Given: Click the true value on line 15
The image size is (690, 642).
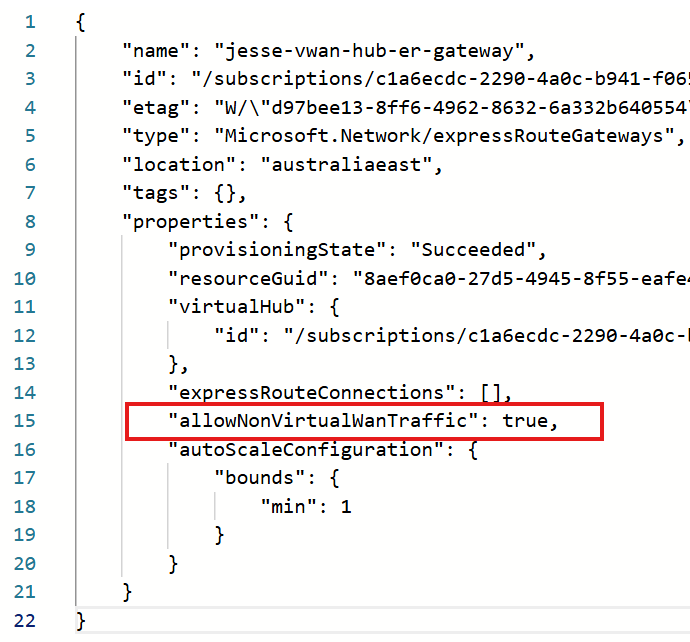Looking at the screenshot, I should (525, 421).
